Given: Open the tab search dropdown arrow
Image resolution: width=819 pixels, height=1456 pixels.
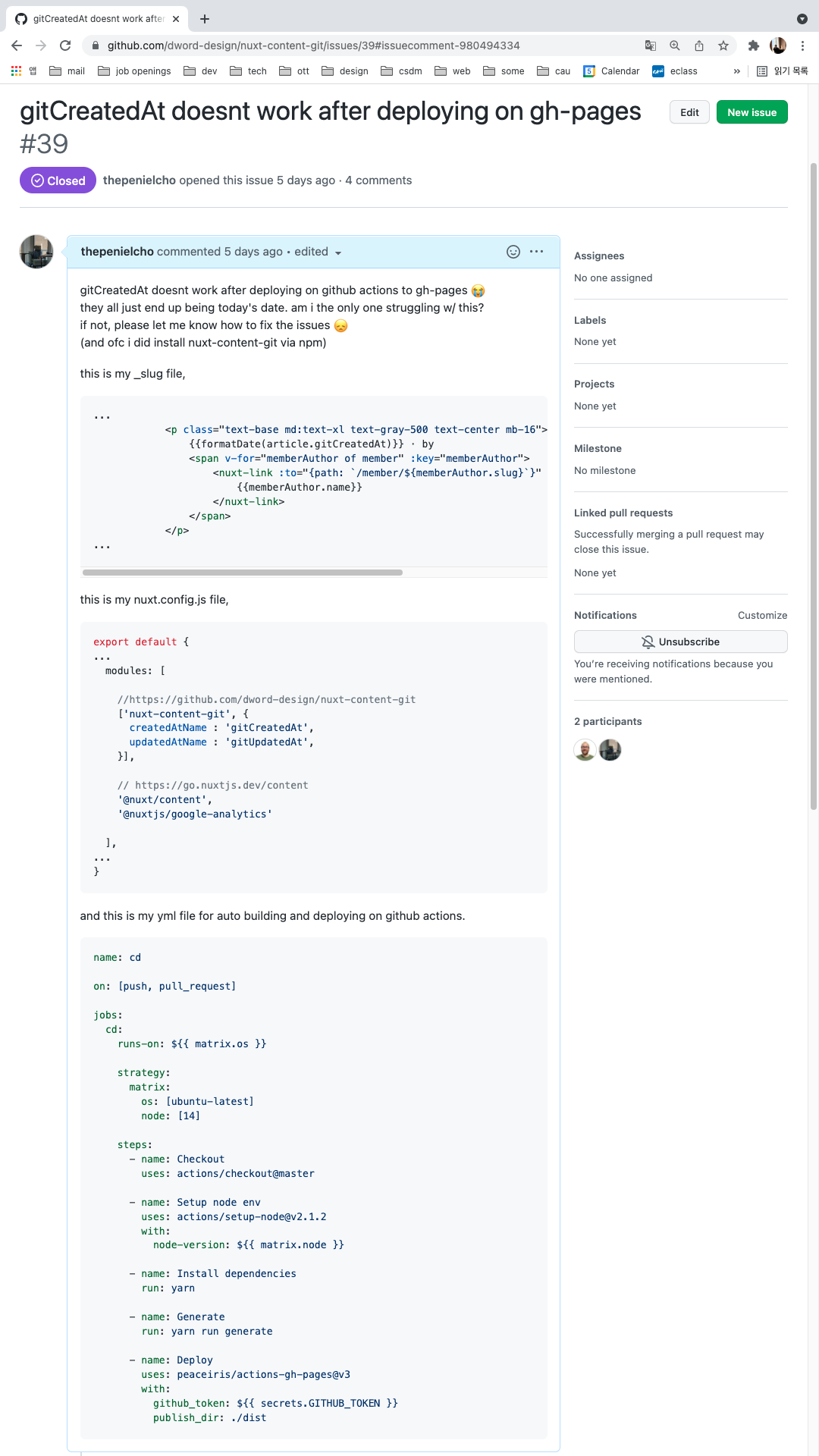Looking at the screenshot, I should pos(802,19).
